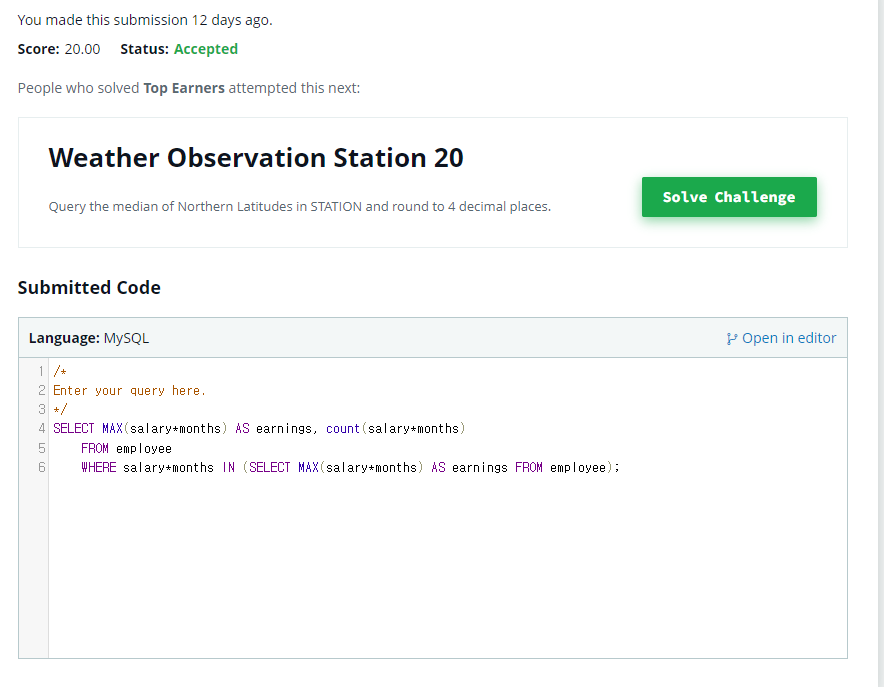Click code line 4 starting with SELECT MAX

(259, 429)
